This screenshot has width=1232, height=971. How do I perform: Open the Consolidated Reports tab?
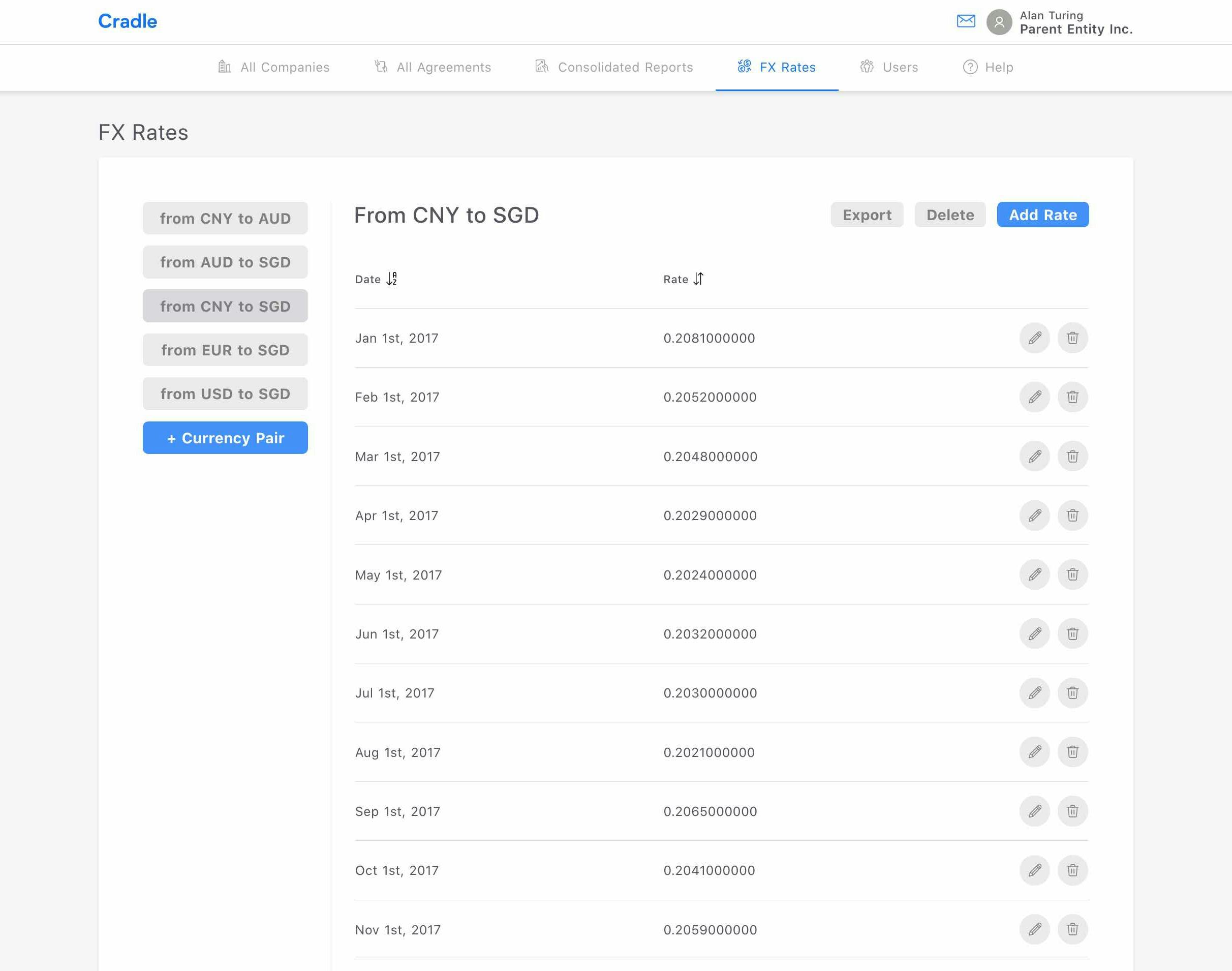point(625,67)
